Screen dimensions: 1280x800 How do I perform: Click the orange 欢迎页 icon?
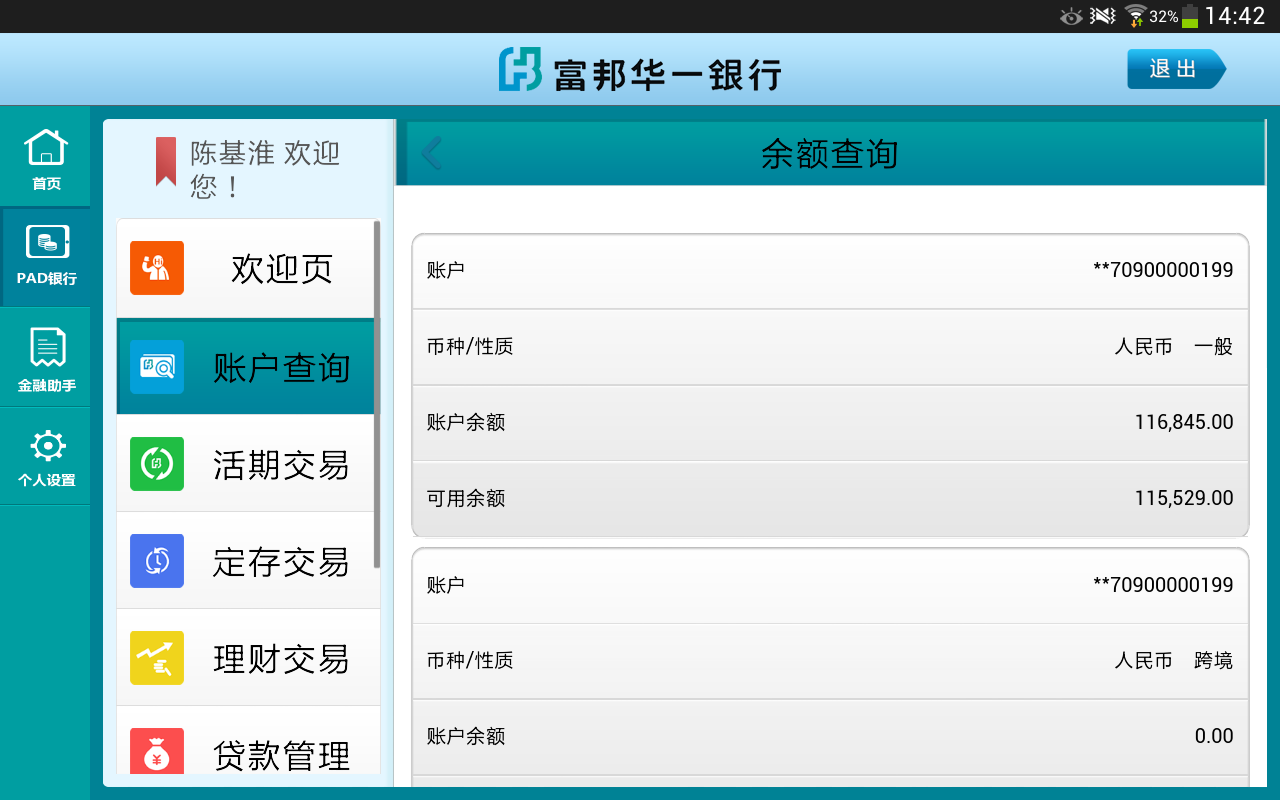click(157, 268)
